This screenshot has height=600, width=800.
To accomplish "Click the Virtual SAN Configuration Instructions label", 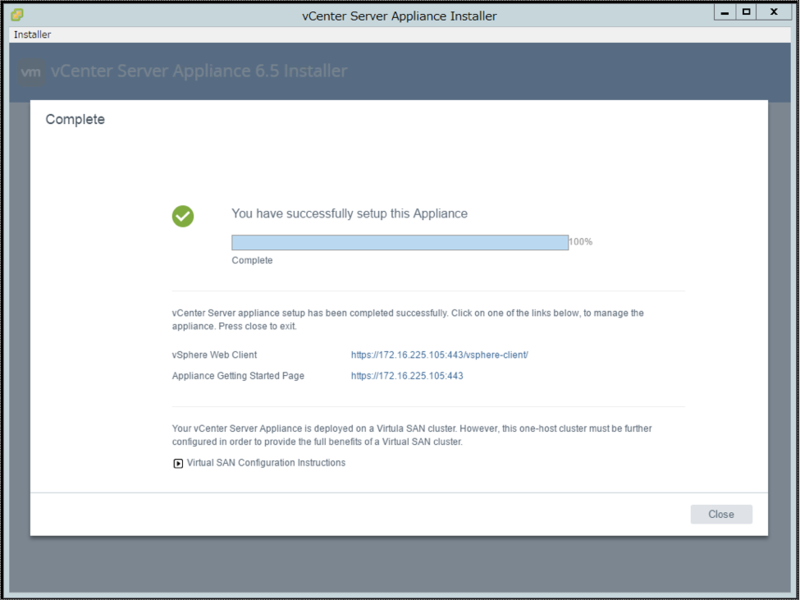I will (x=266, y=462).
